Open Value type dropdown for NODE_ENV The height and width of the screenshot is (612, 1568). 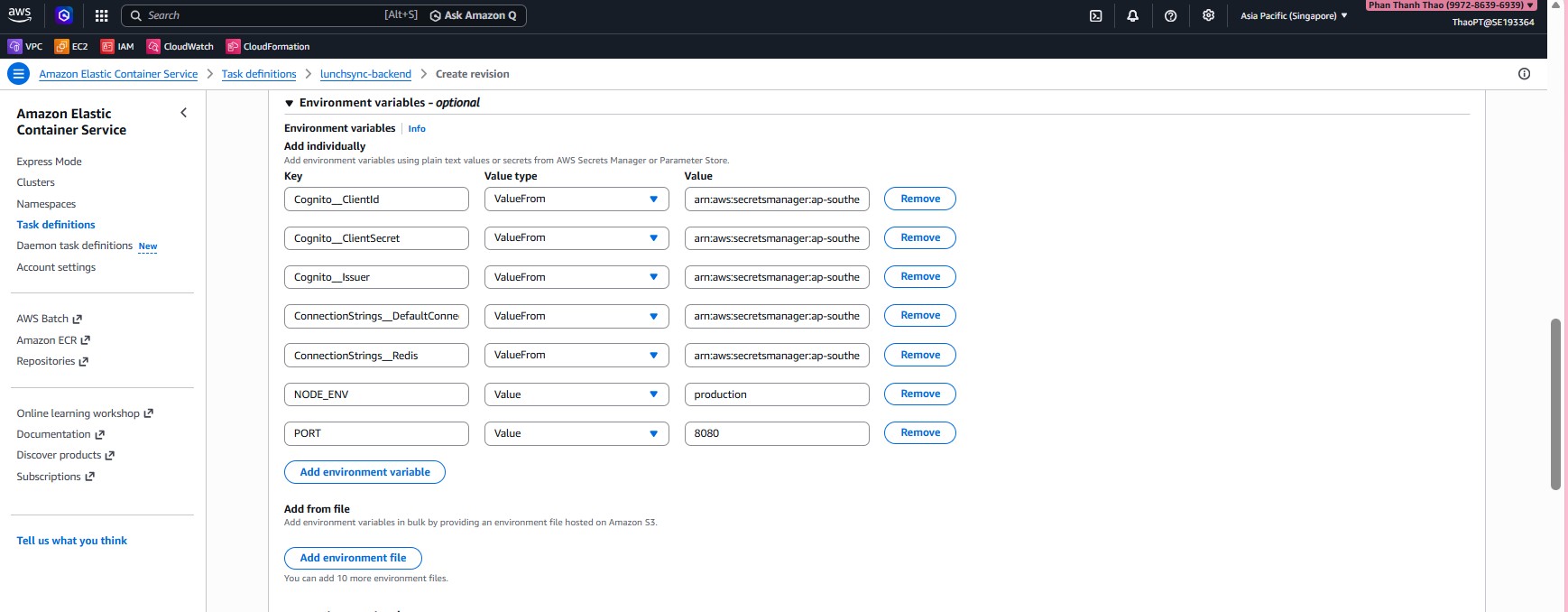point(576,394)
